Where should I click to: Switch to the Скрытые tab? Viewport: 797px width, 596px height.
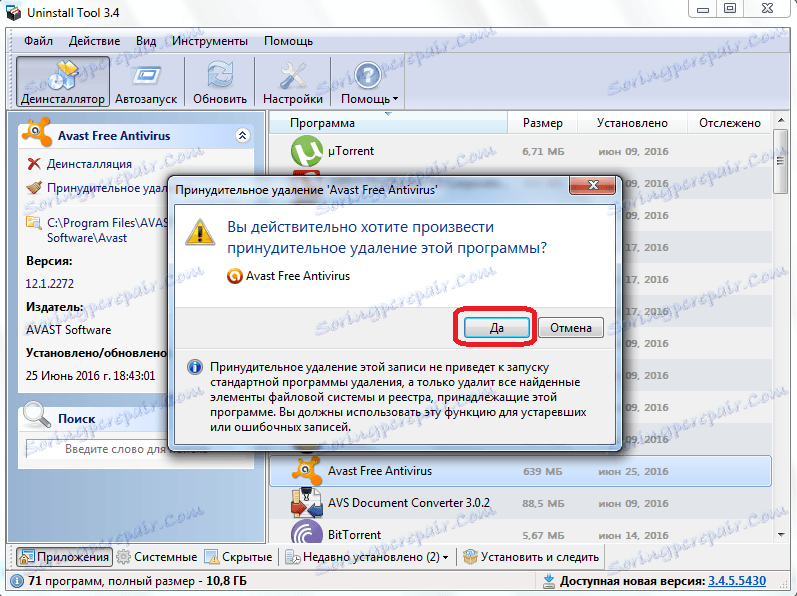point(238,557)
